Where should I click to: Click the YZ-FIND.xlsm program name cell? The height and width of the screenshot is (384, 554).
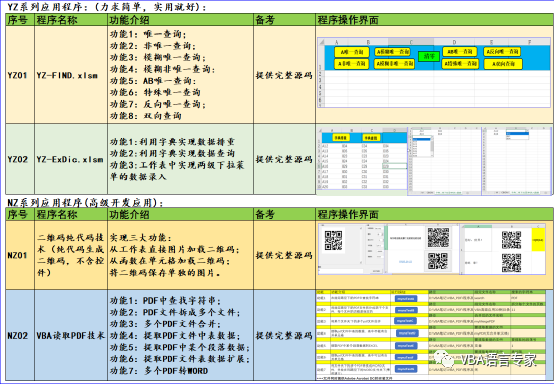coord(71,75)
